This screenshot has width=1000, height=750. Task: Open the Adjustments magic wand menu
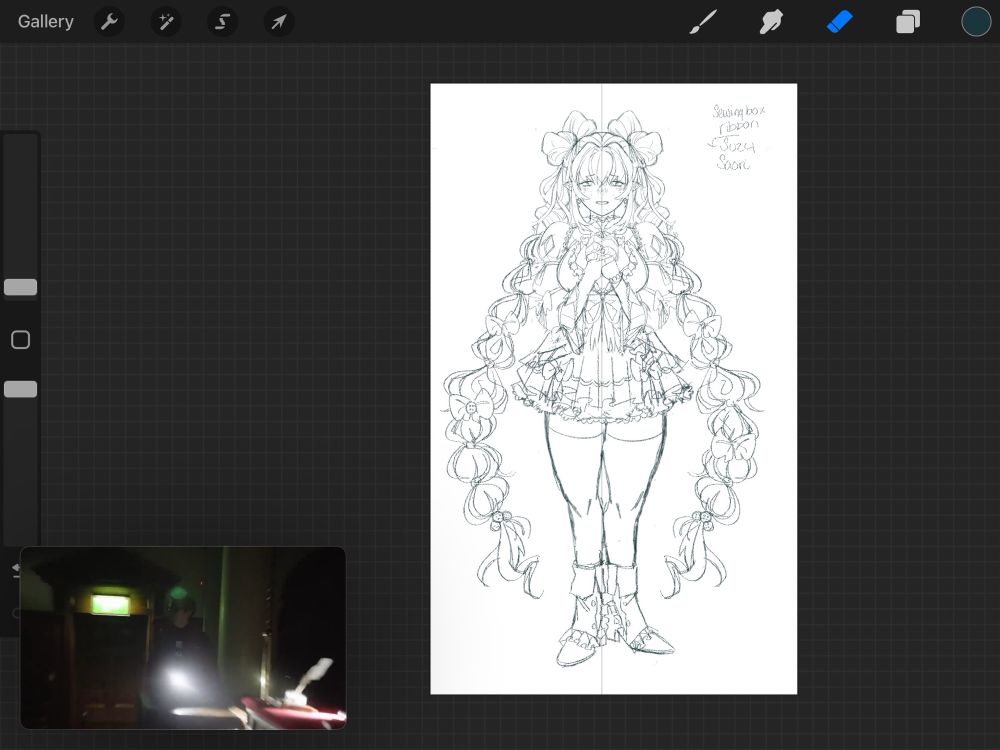pyautogui.click(x=166, y=22)
